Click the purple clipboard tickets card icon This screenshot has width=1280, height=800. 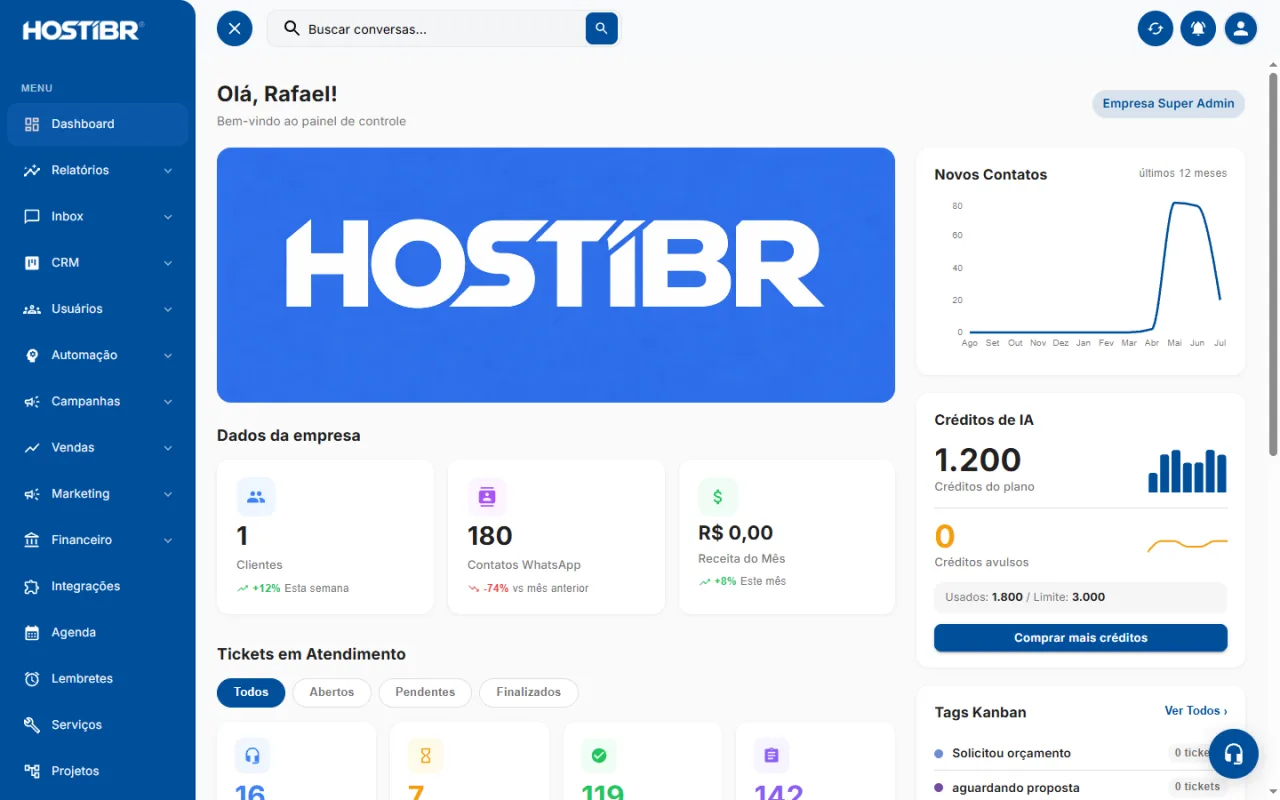tap(771, 756)
